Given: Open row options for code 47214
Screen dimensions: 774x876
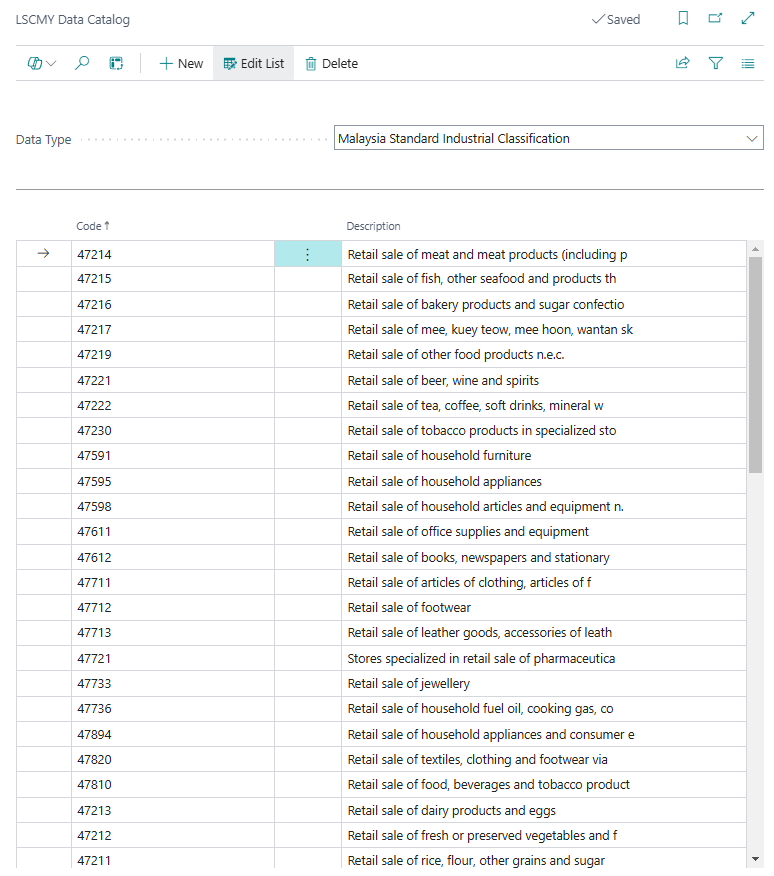Looking at the screenshot, I should coord(307,255).
